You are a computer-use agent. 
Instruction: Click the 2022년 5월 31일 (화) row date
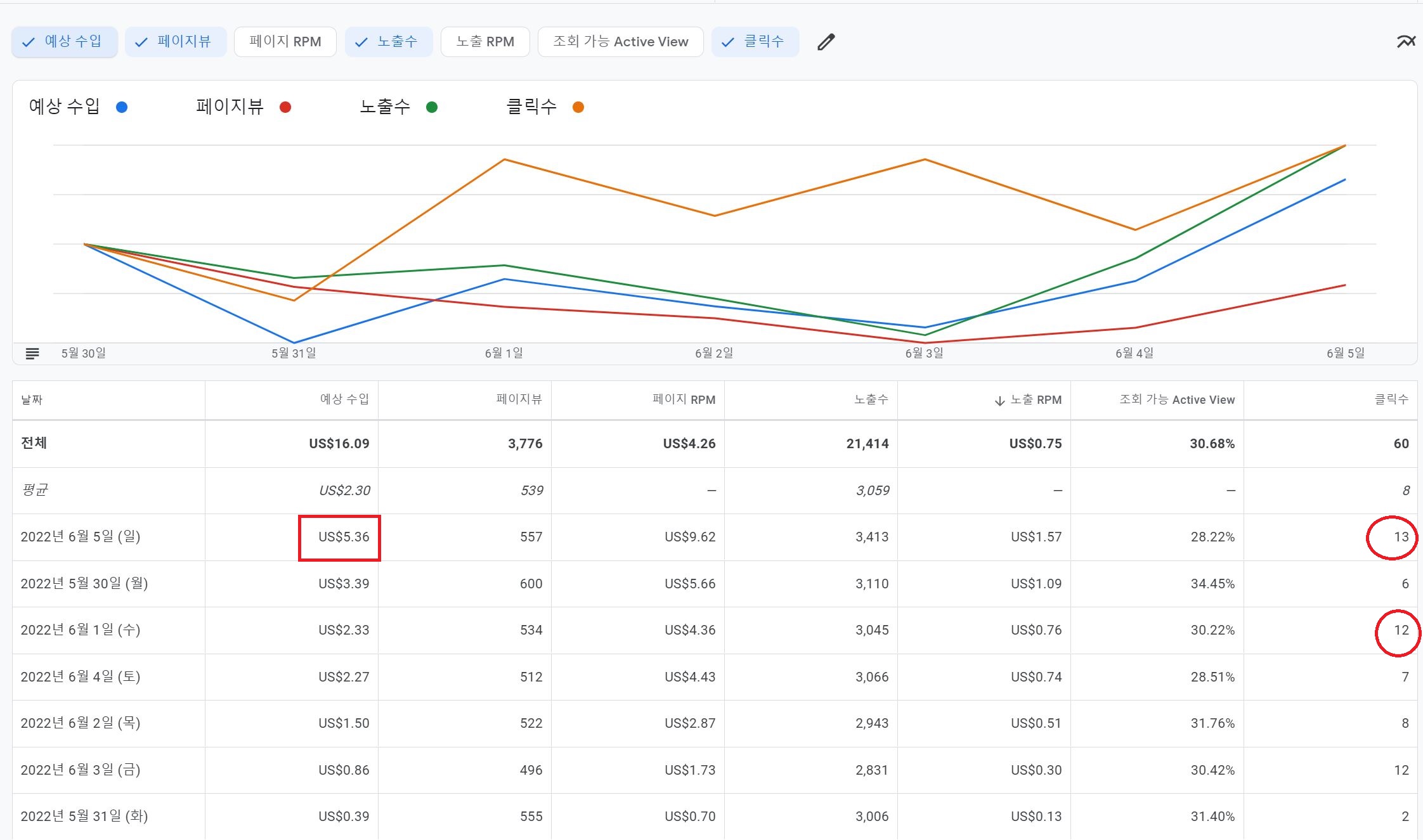(x=84, y=817)
